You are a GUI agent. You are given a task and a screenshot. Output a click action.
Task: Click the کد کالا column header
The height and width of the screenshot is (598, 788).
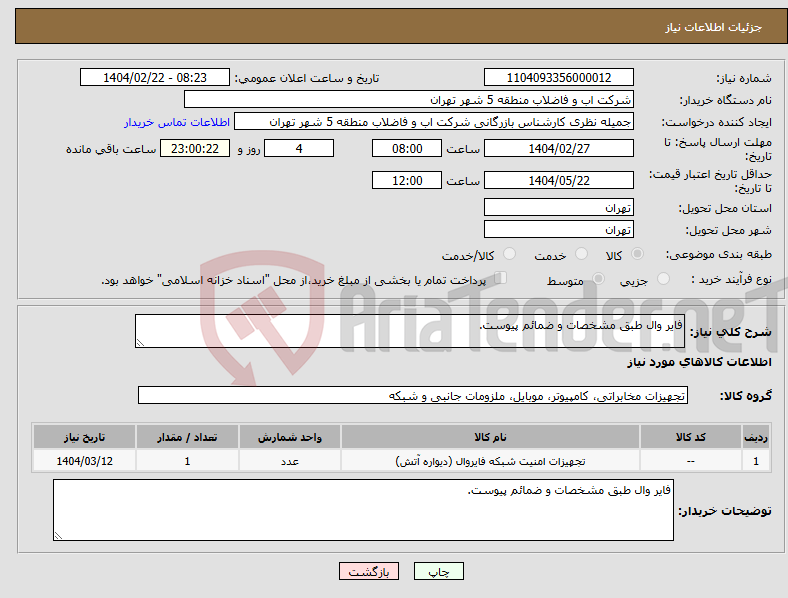pos(691,437)
